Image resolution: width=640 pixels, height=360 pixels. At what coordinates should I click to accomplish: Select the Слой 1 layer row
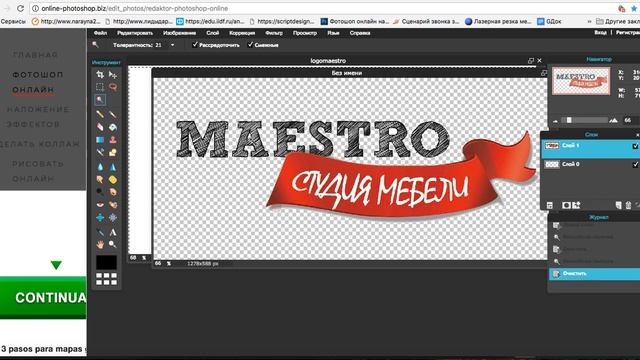coord(591,149)
